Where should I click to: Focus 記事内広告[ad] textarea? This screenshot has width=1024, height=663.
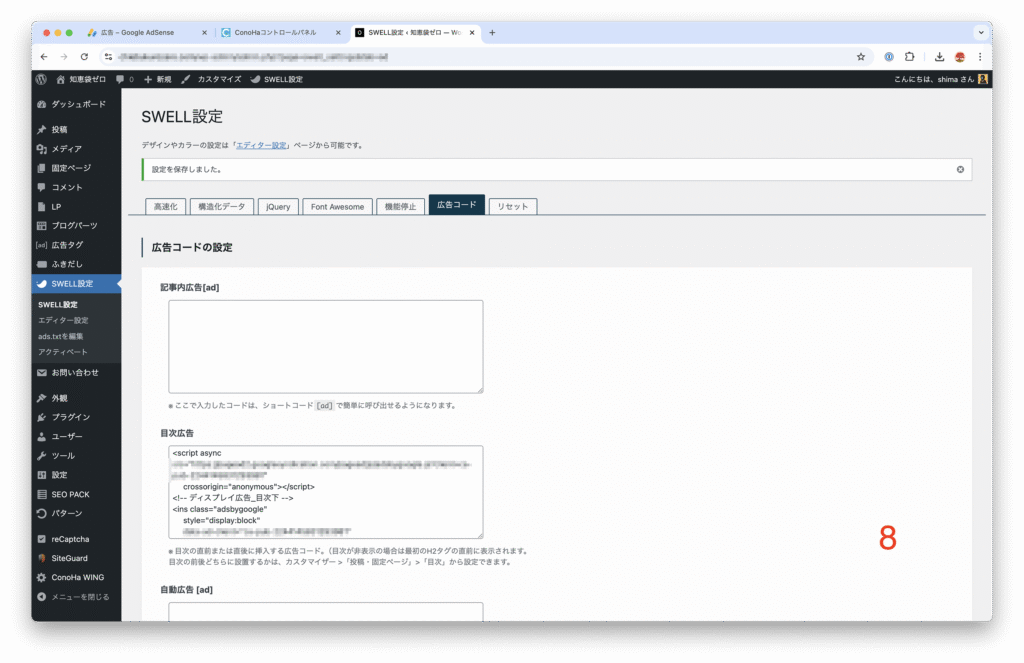[326, 346]
